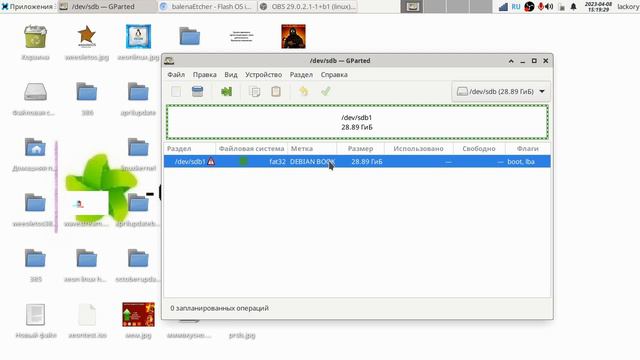Select the Файловая система drive icon on desktop
640x360 pixels.
pyautogui.click(x=36, y=92)
